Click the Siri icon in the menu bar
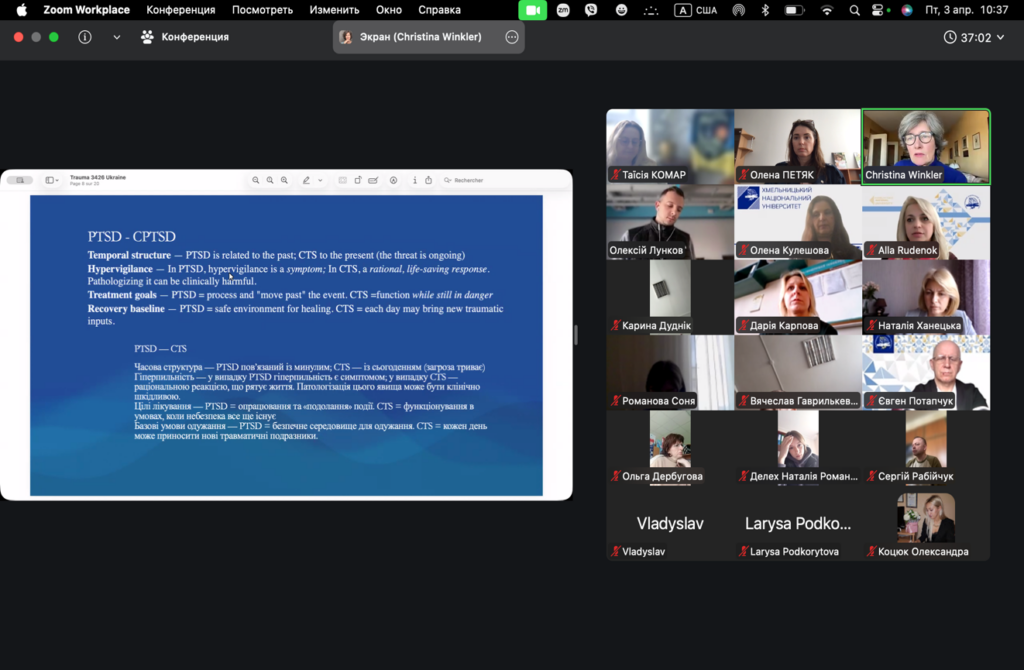The image size is (1024, 670). pyautogui.click(x=906, y=10)
